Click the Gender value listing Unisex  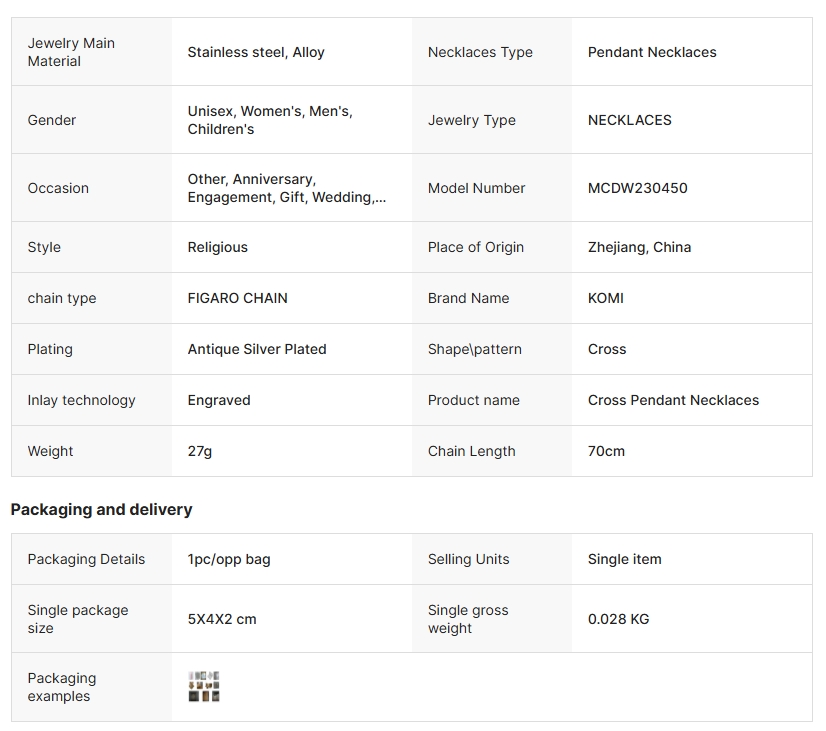270,120
